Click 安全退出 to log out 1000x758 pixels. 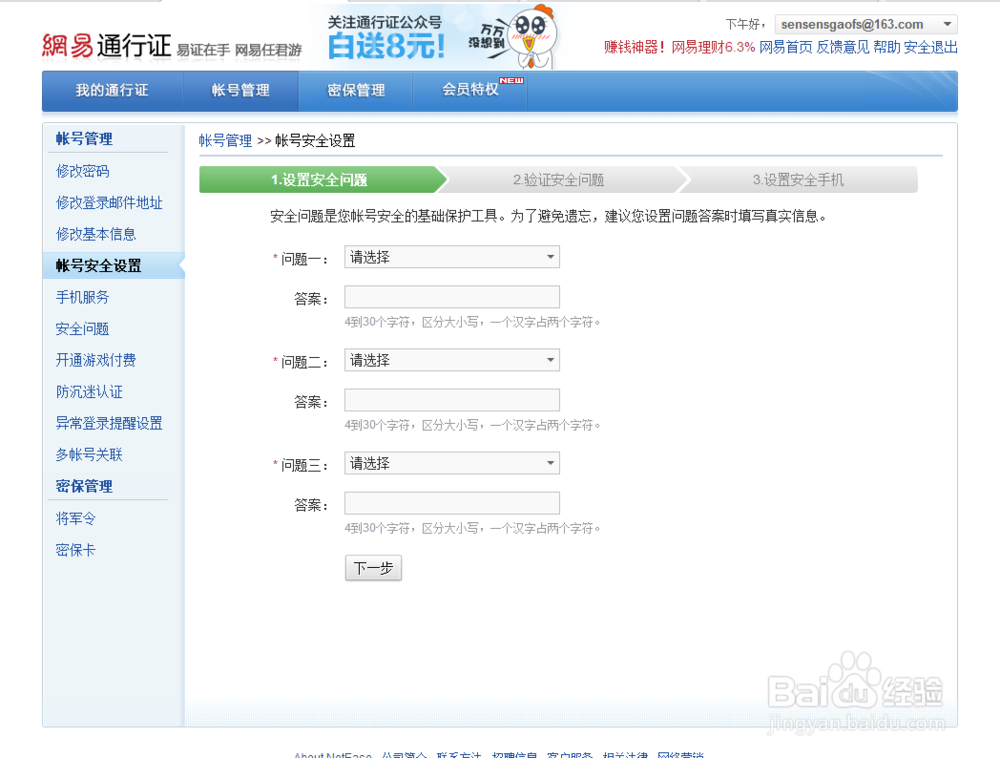coord(929,47)
